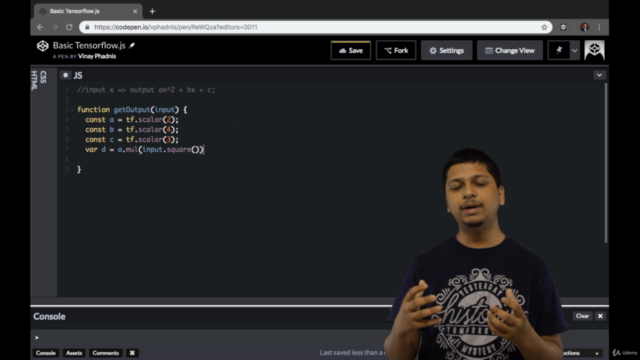Screen dimensions: 640x360
Task: Close the Basic Tensorflow.js browser tab
Action: click(x=135, y=11)
